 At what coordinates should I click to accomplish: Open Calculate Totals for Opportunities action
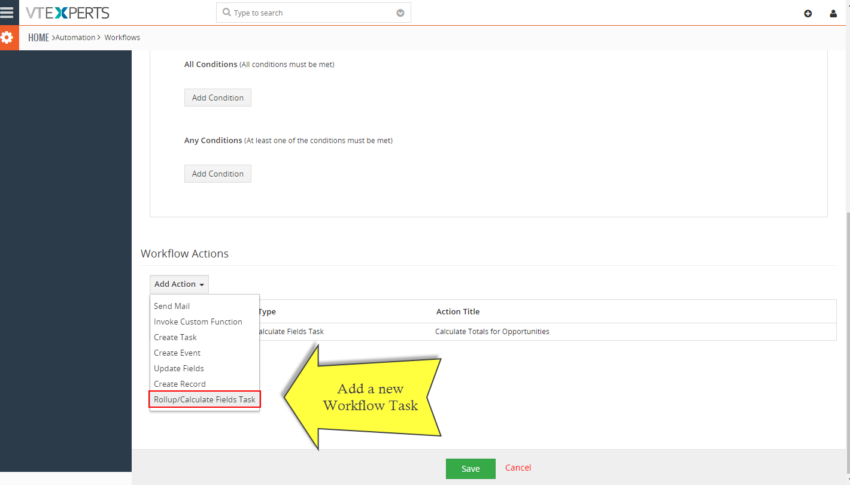pyautogui.click(x=492, y=331)
